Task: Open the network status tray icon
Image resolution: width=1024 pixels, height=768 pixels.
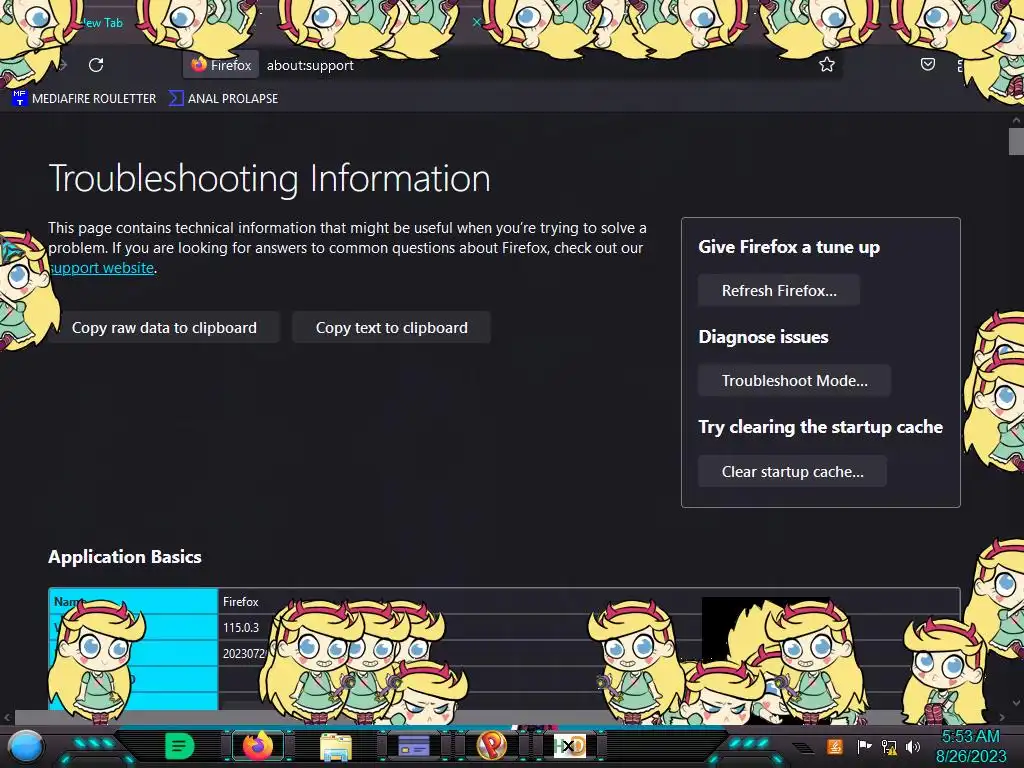Action: (x=889, y=746)
